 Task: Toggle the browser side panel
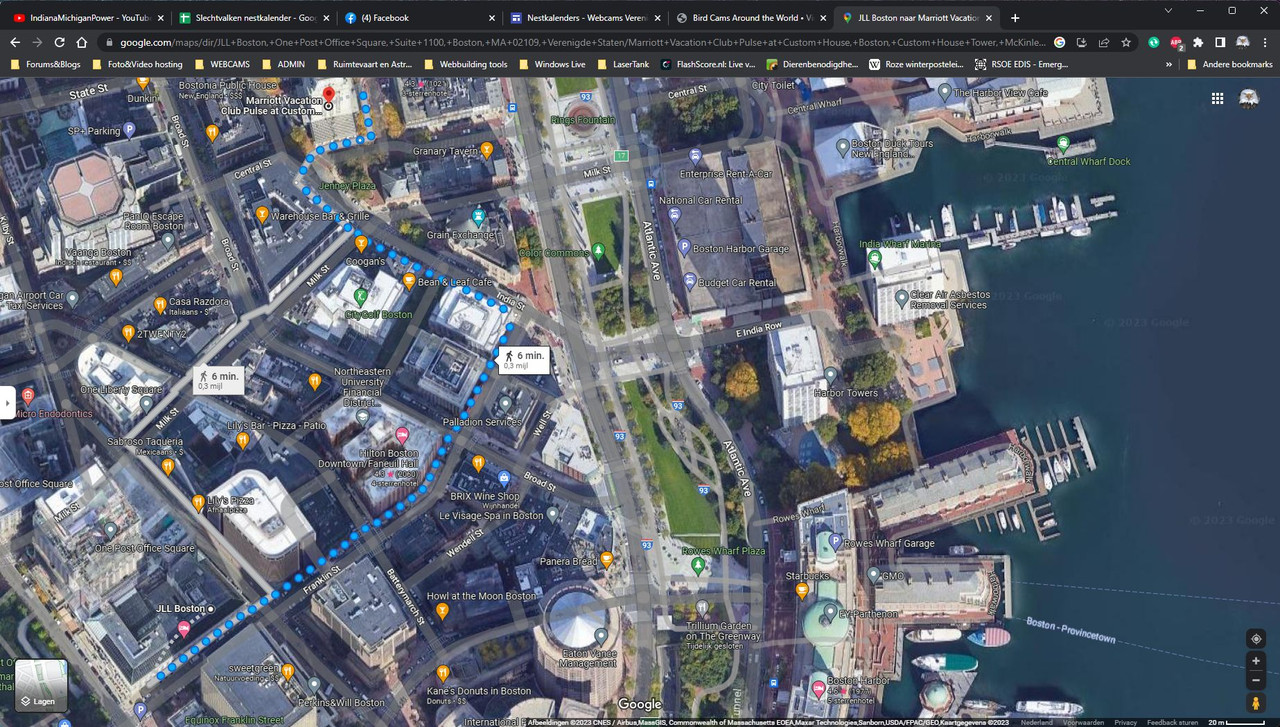(1220, 42)
